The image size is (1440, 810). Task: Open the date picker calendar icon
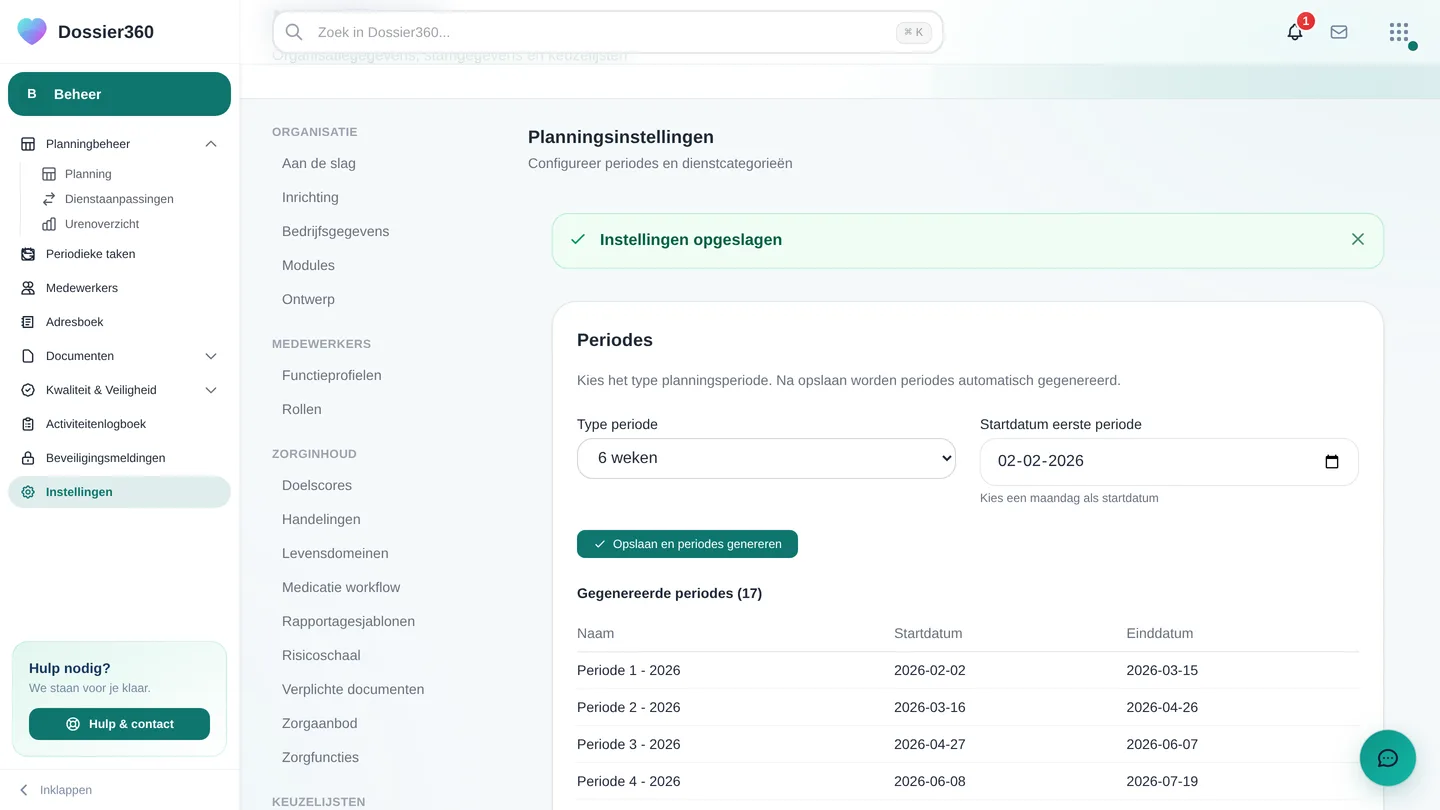pos(1332,462)
